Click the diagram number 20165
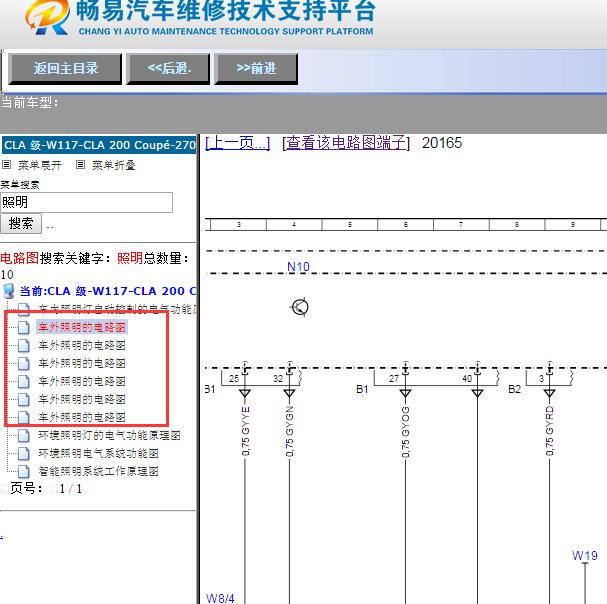The height and width of the screenshot is (604, 607). pyautogui.click(x=442, y=143)
